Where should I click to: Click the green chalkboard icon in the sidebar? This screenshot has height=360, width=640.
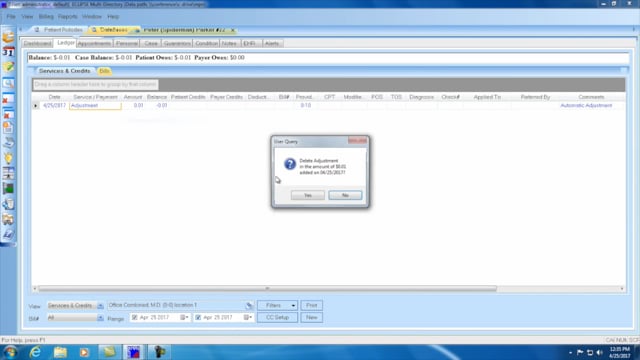pyautogui.click(x=8, y=189)
